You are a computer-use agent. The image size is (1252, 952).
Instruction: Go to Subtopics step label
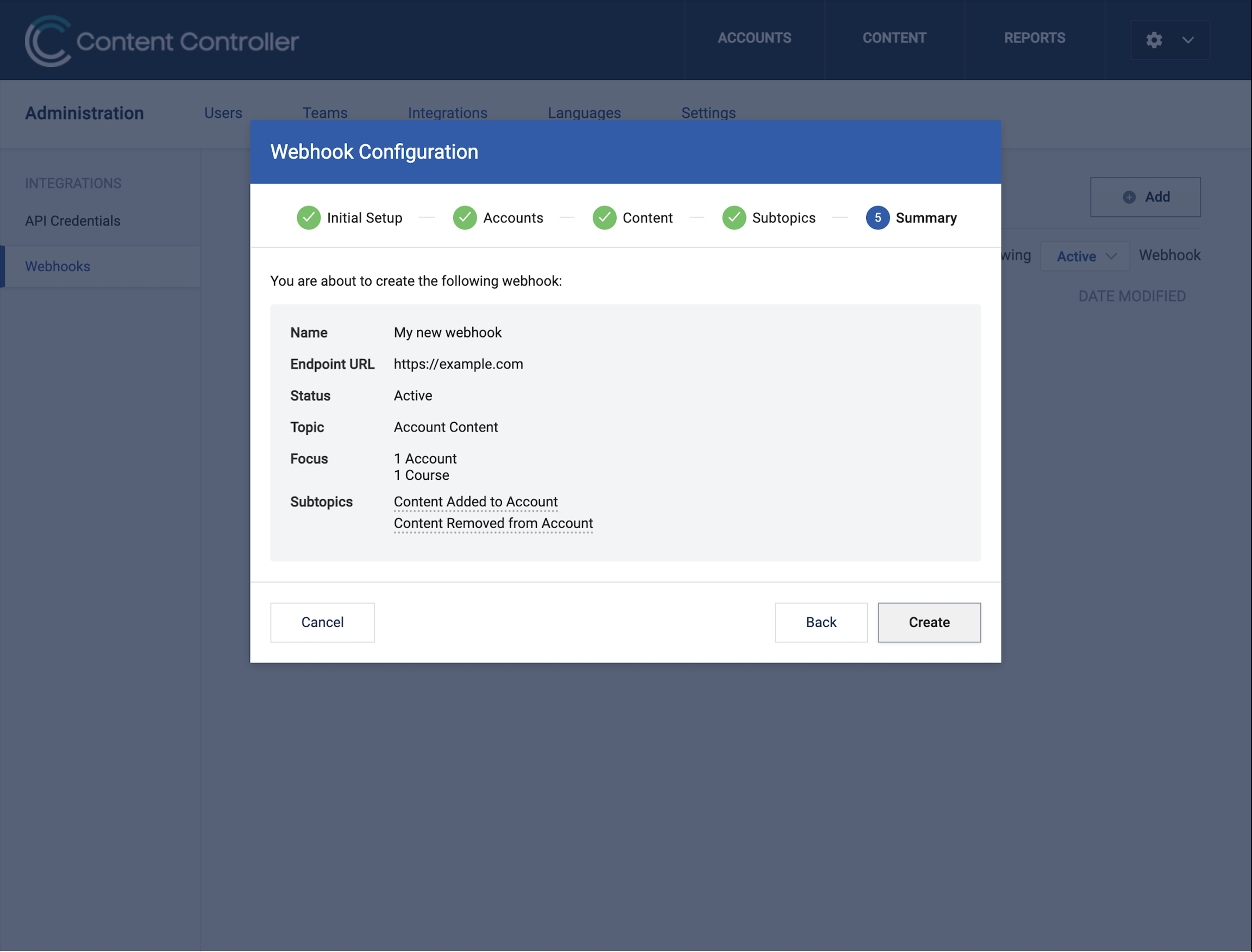pyautogui.click(x=784, y=217)
